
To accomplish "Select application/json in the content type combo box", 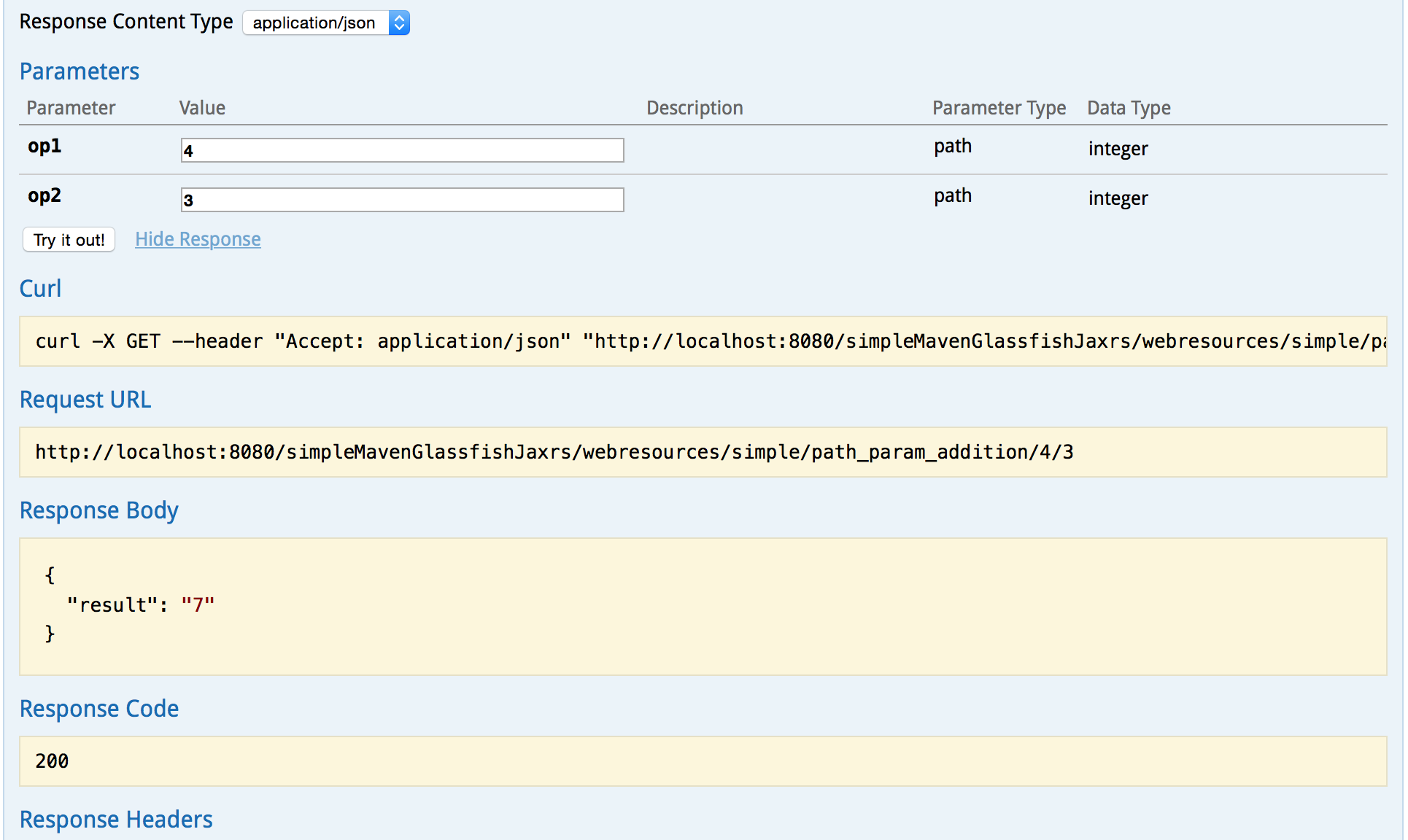I will 315,23.
